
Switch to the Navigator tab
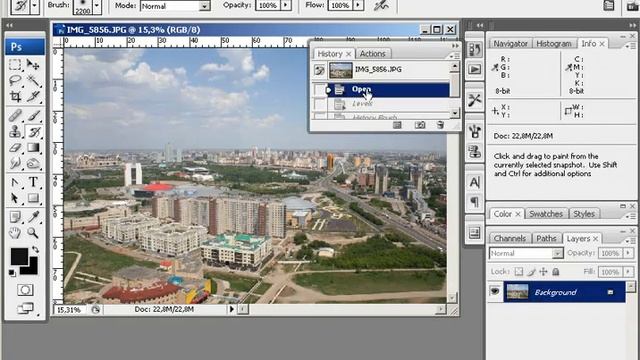click(x=510, y=44)
